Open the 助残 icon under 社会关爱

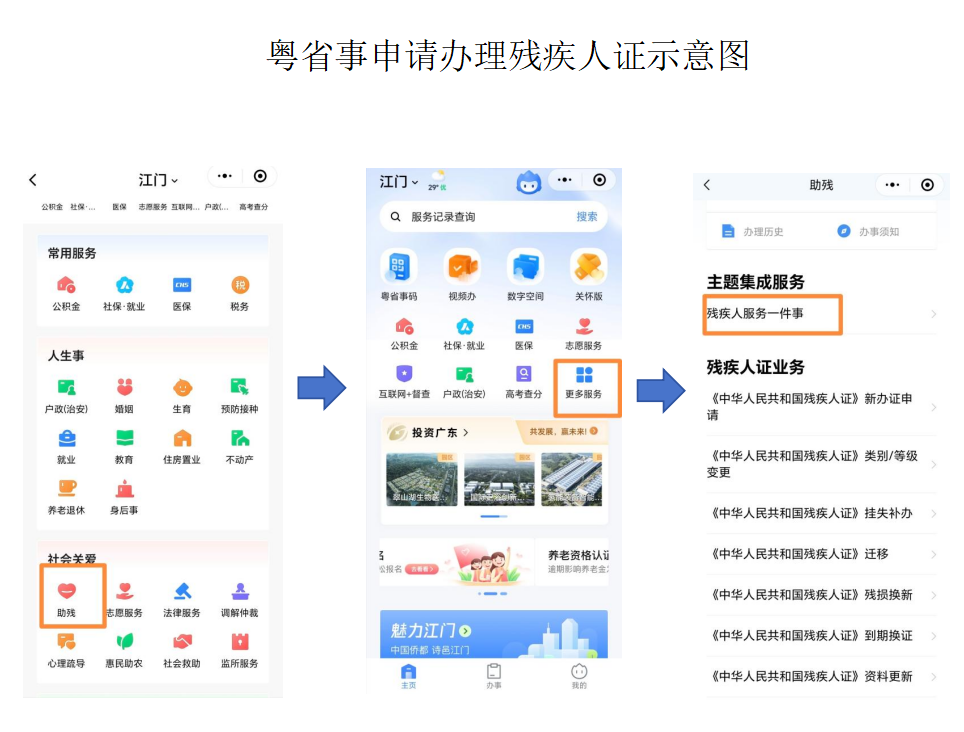click(67, 592)
